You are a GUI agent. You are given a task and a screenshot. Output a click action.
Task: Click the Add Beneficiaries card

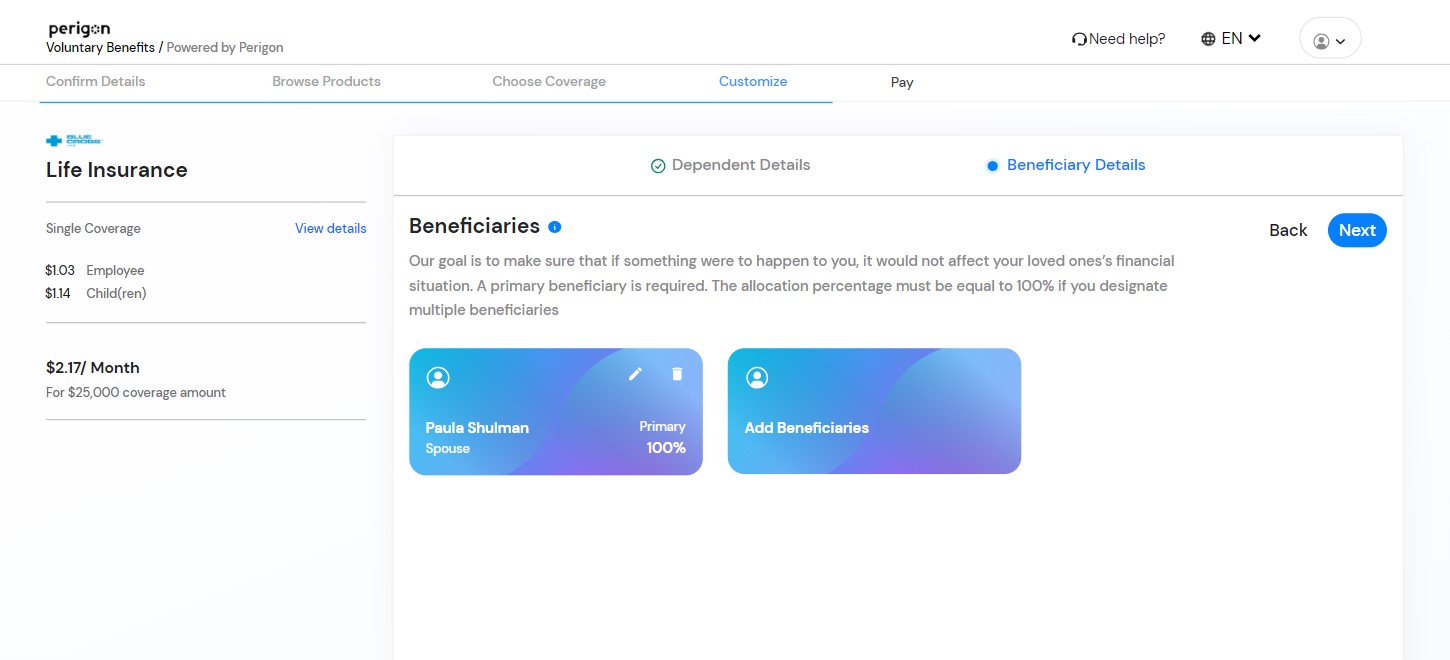[874, 411]
